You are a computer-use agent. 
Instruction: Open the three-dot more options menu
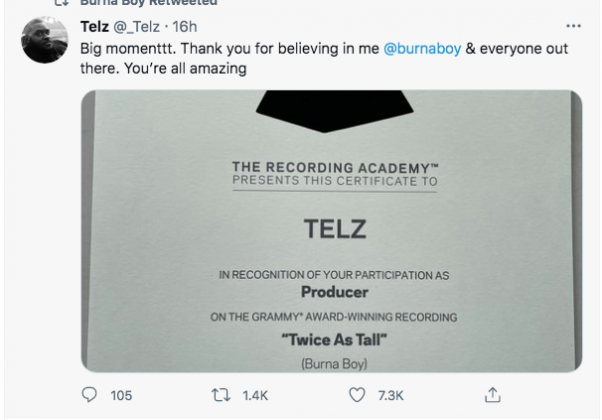point(573,26)
